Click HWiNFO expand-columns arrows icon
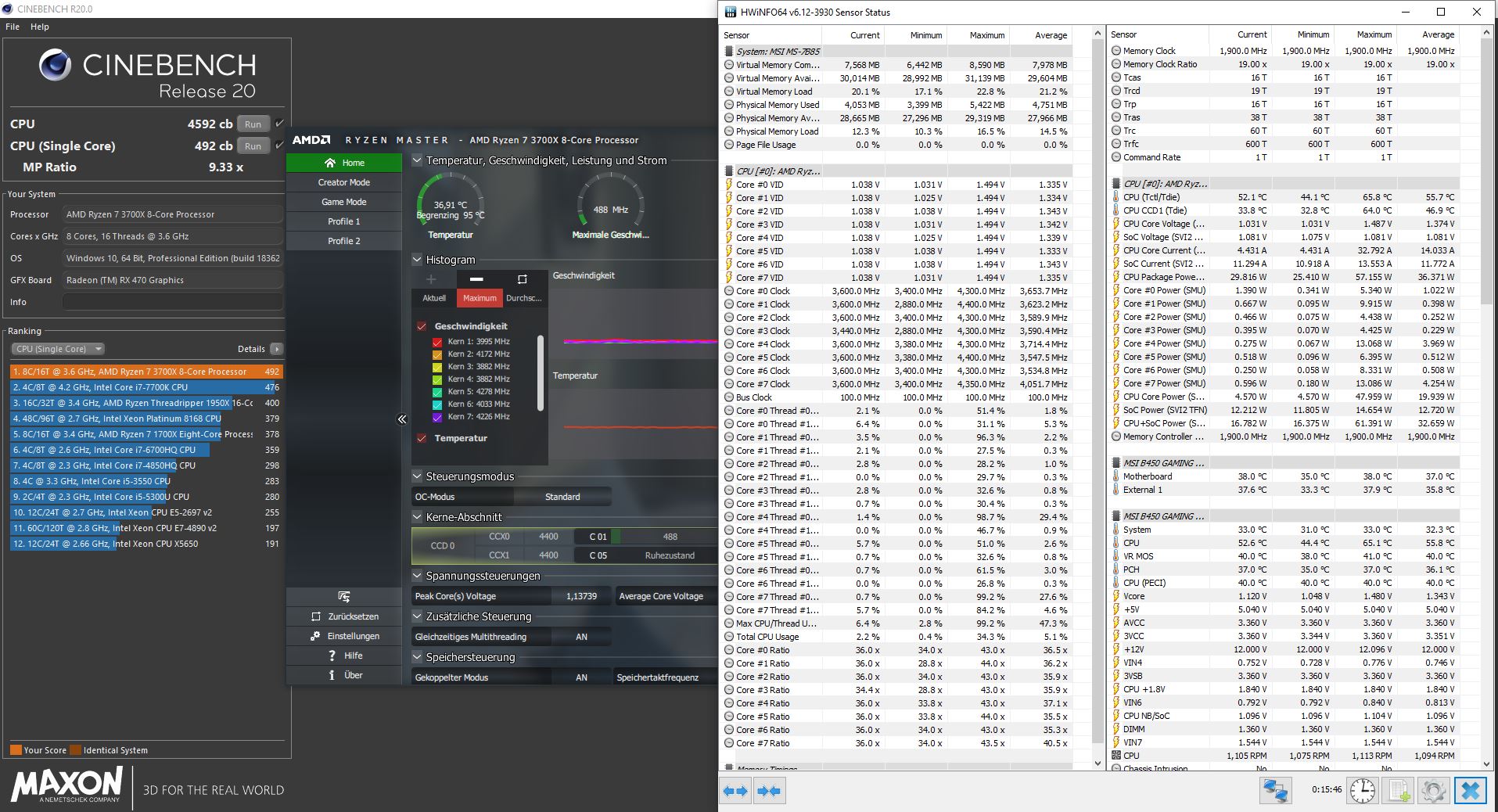1498x812 pixels. (735, 791)
